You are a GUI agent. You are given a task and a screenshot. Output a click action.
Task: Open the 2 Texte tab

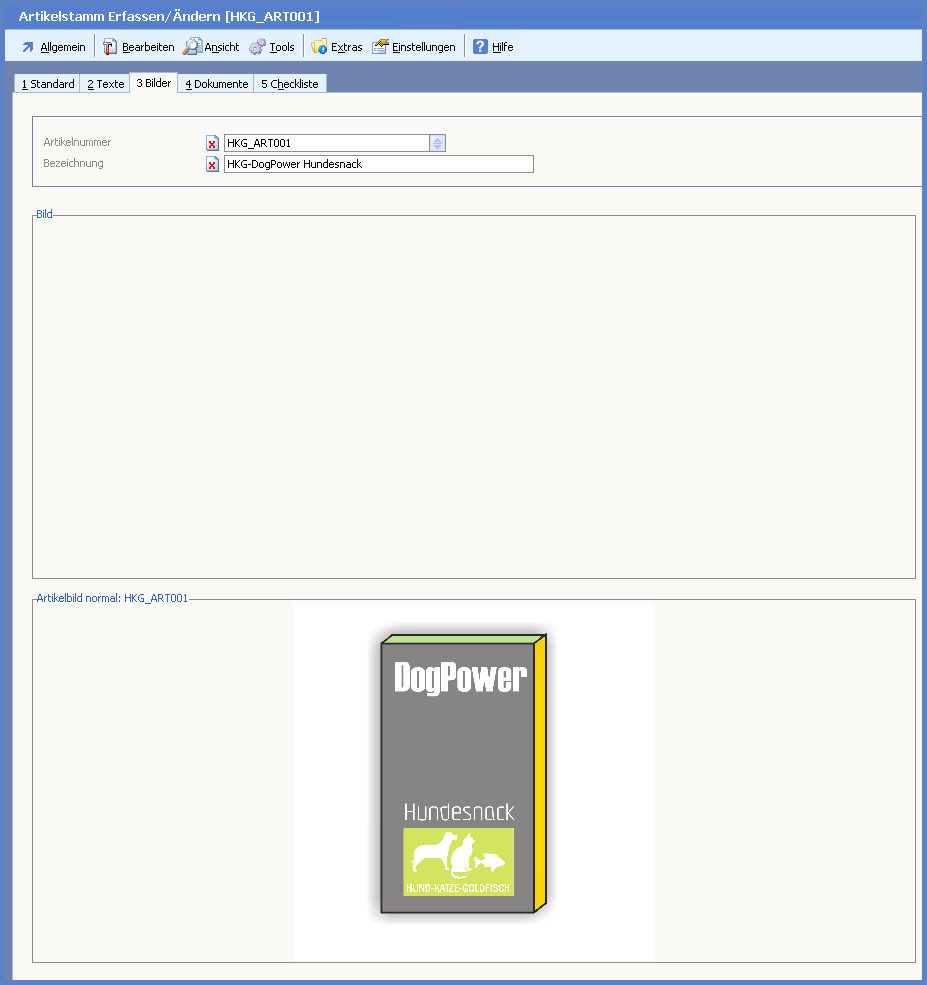pyautogui.click(x=105, y=84)
